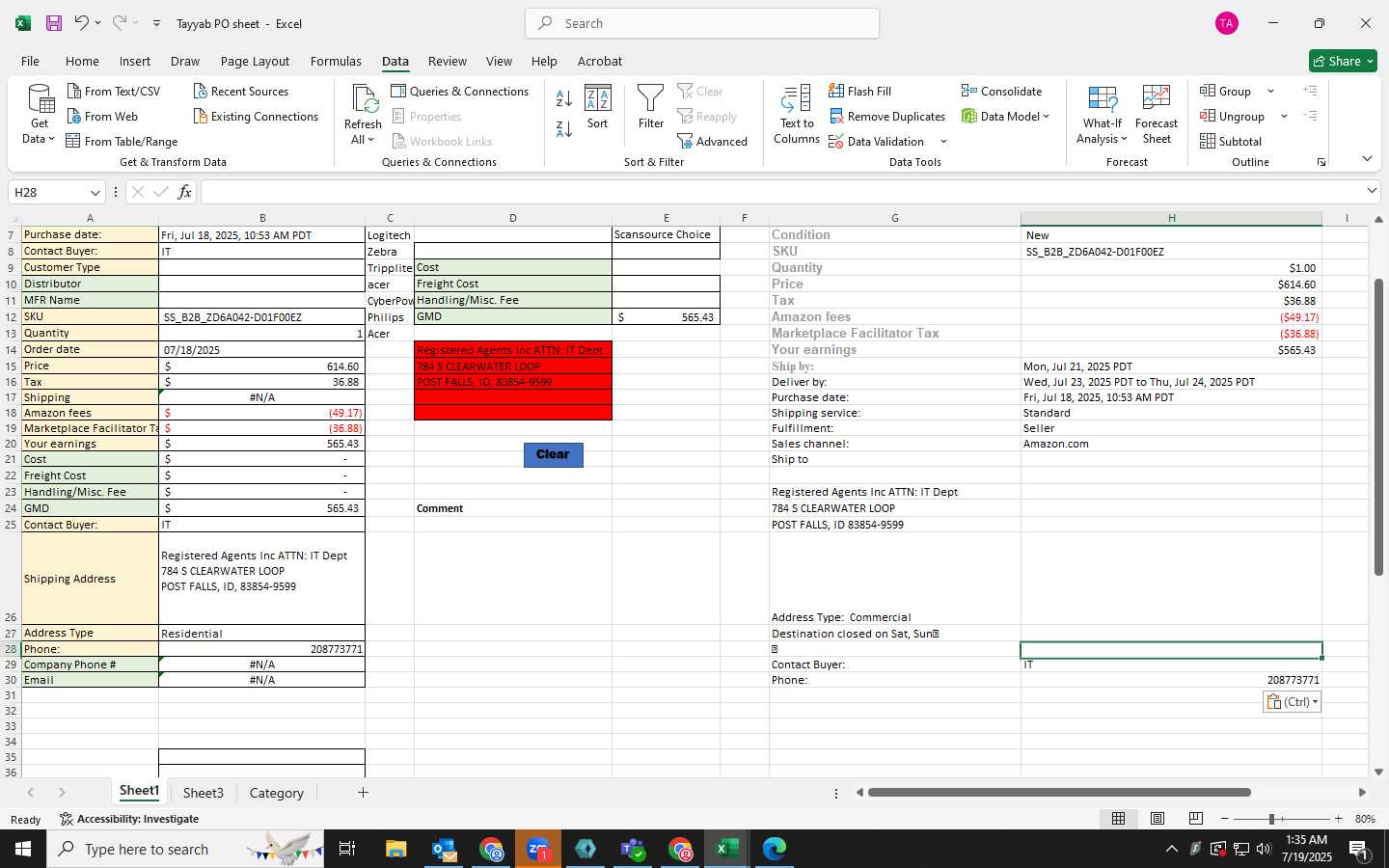
Task: Open Microsoft Edge from taskbar
Action: tap(775, 849)
